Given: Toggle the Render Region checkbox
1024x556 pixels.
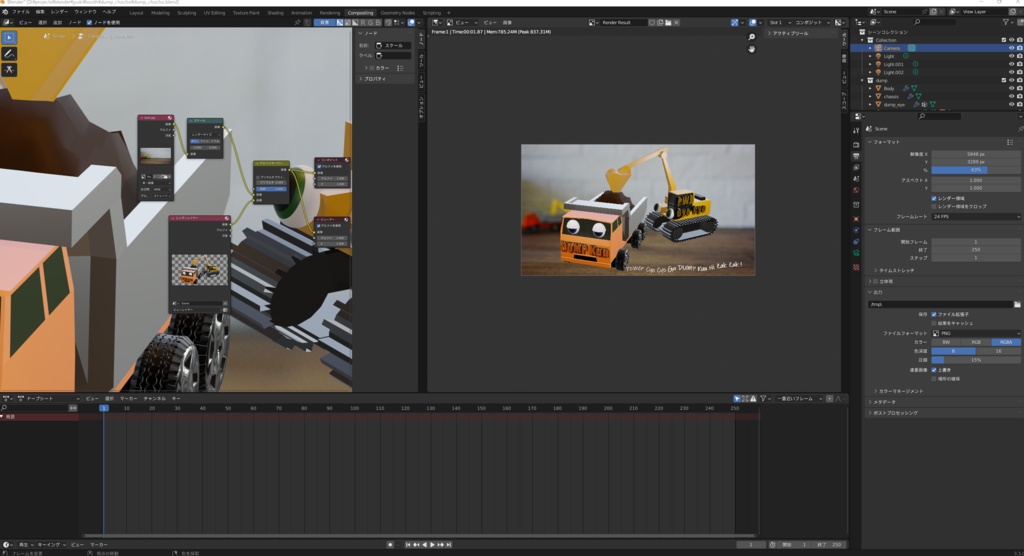Looking at the screenshot, I should [934, 198].
